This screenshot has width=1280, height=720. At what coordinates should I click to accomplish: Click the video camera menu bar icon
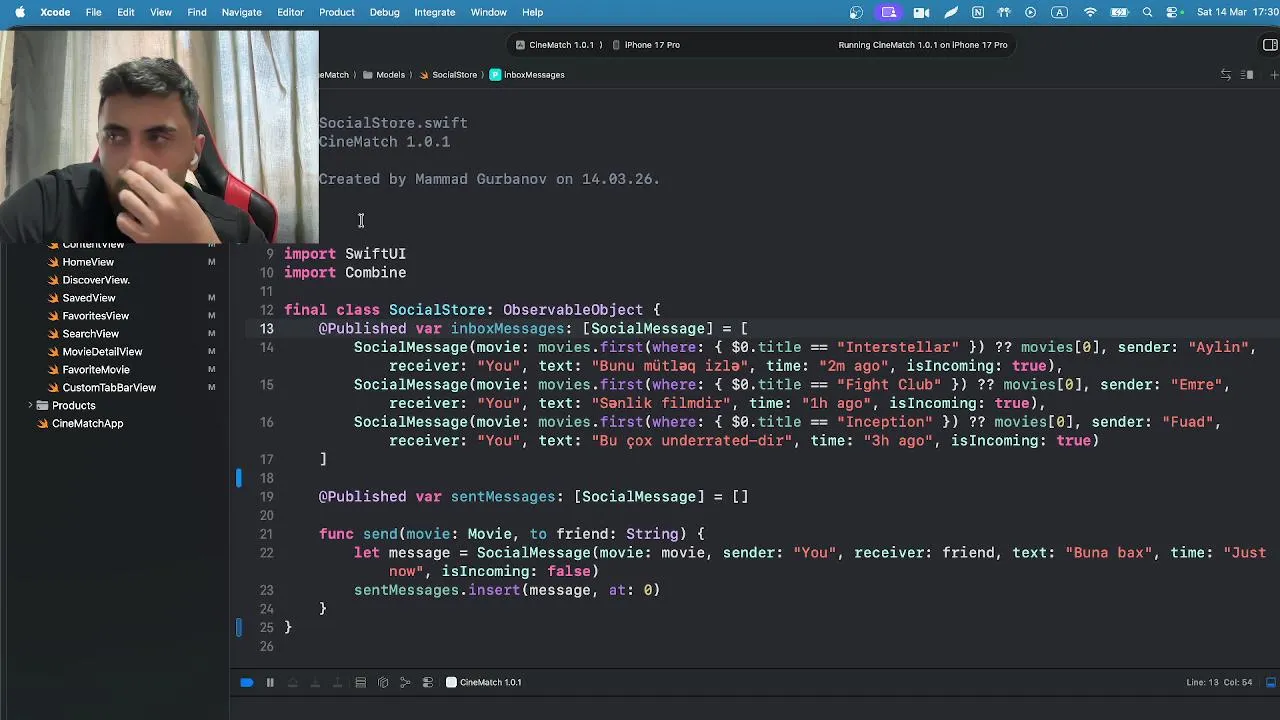pyautogui.click(x=921, y=12)
